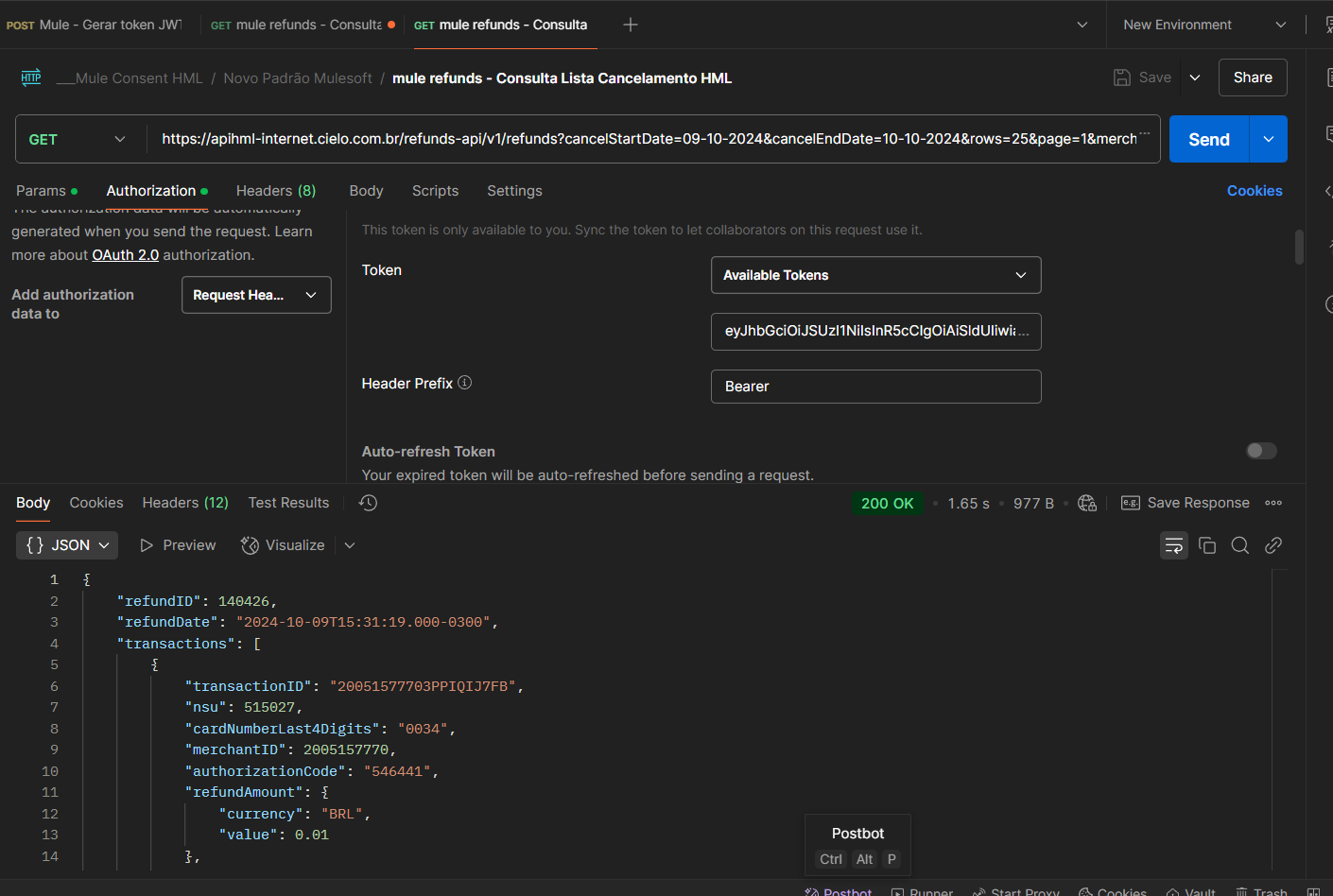
Task: Open the New Environment selector
Action: 1203,25
